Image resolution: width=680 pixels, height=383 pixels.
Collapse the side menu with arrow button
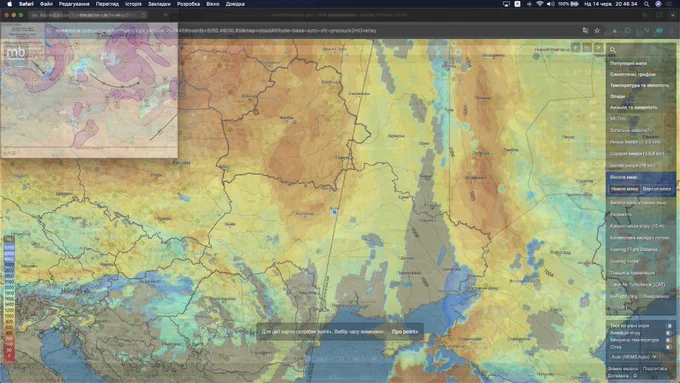click(x=598, y=48)
